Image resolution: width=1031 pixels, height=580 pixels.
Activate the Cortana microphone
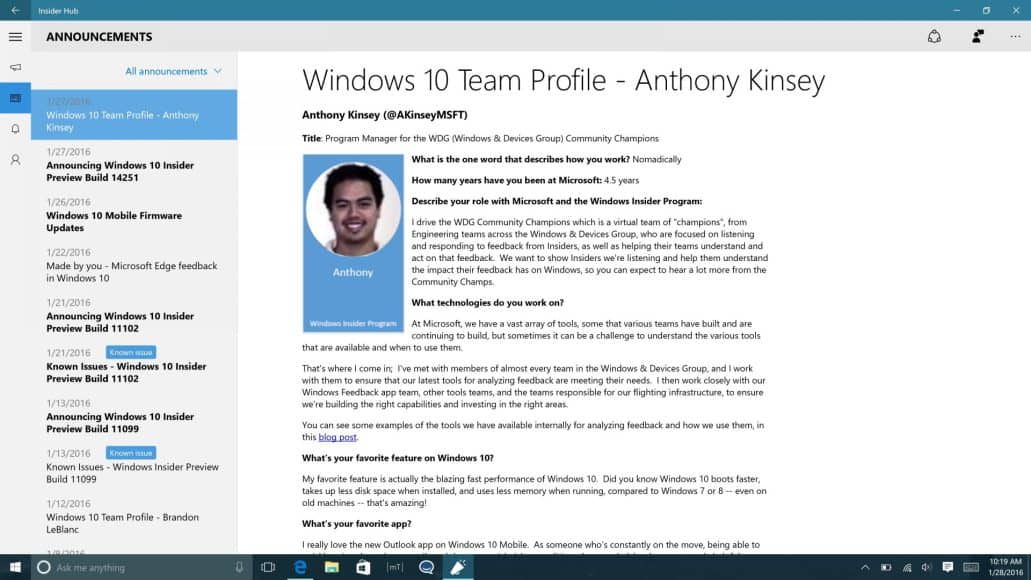[239, 567]
